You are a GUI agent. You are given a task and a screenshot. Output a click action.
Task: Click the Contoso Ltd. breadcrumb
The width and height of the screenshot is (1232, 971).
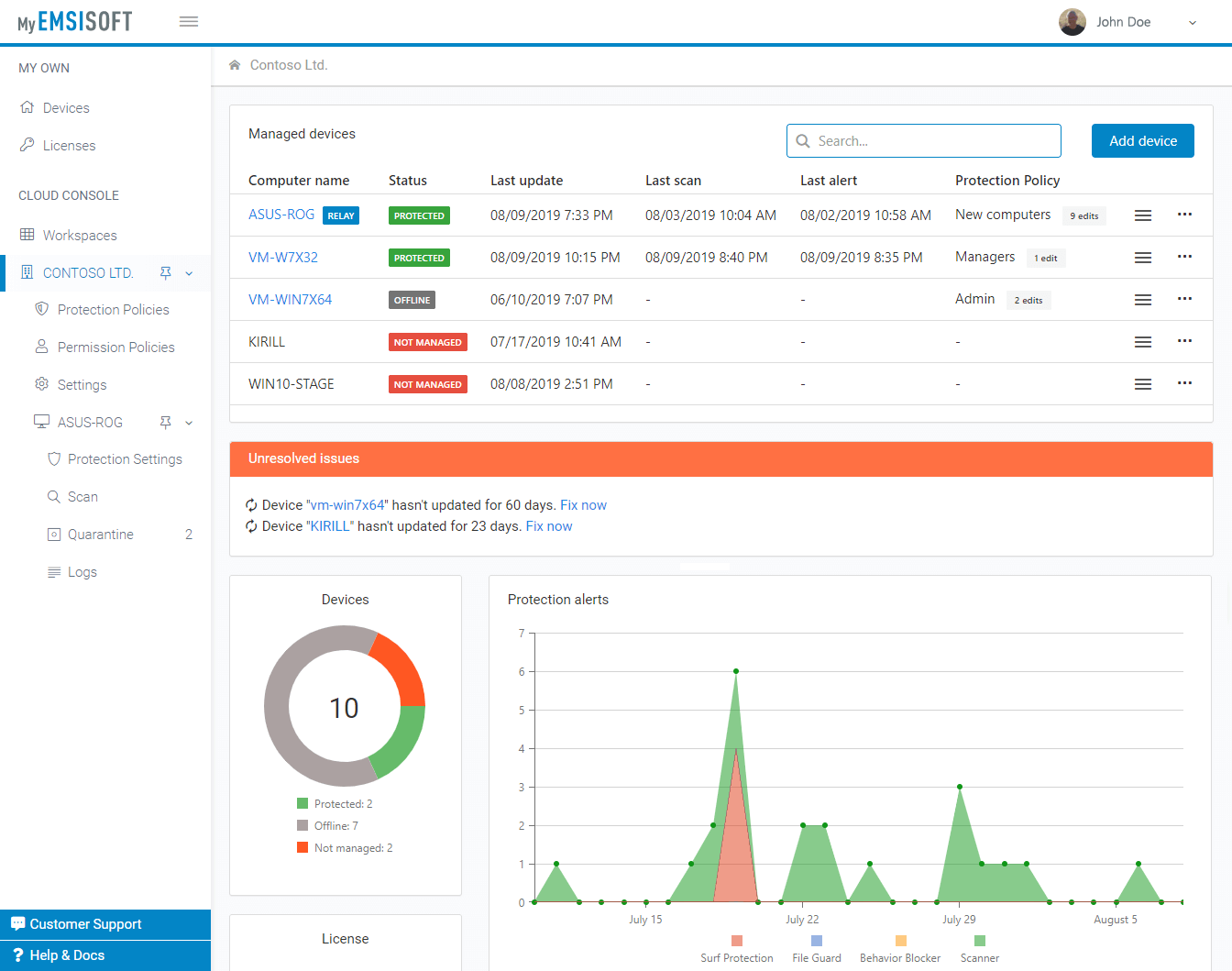(x=289, y=65)
